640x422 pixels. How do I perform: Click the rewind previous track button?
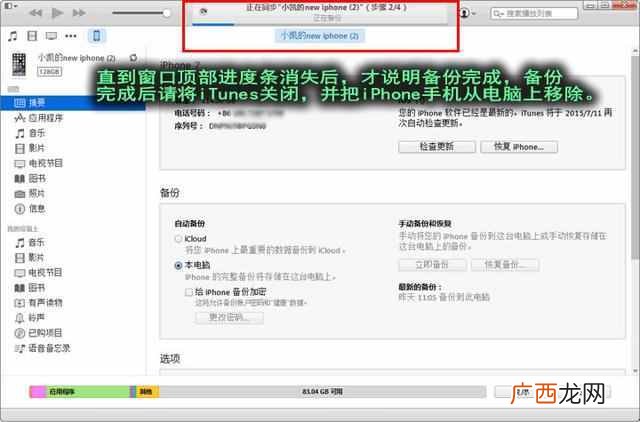(x=36, y=13)
